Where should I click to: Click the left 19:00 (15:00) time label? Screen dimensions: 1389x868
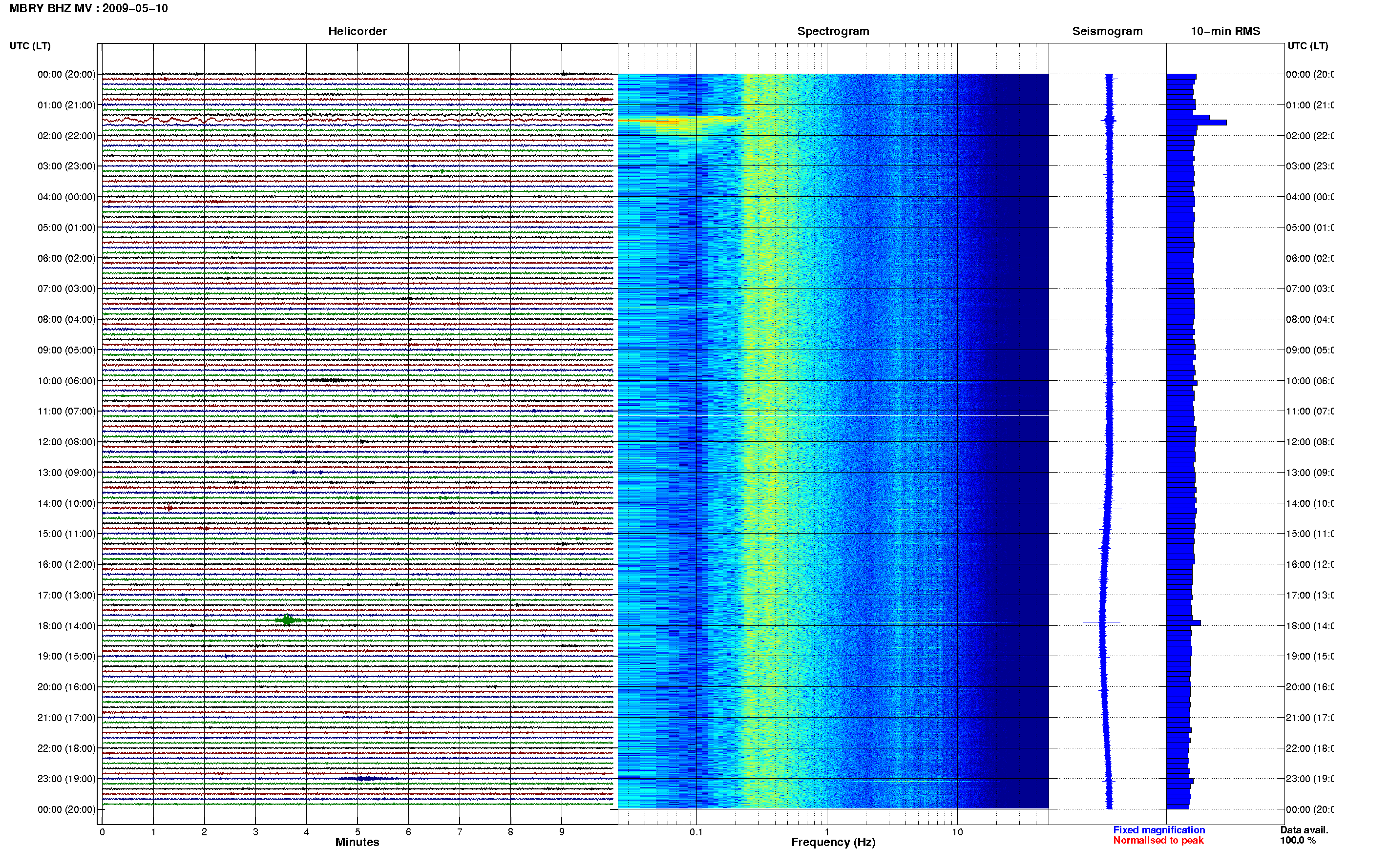[66, 657]
